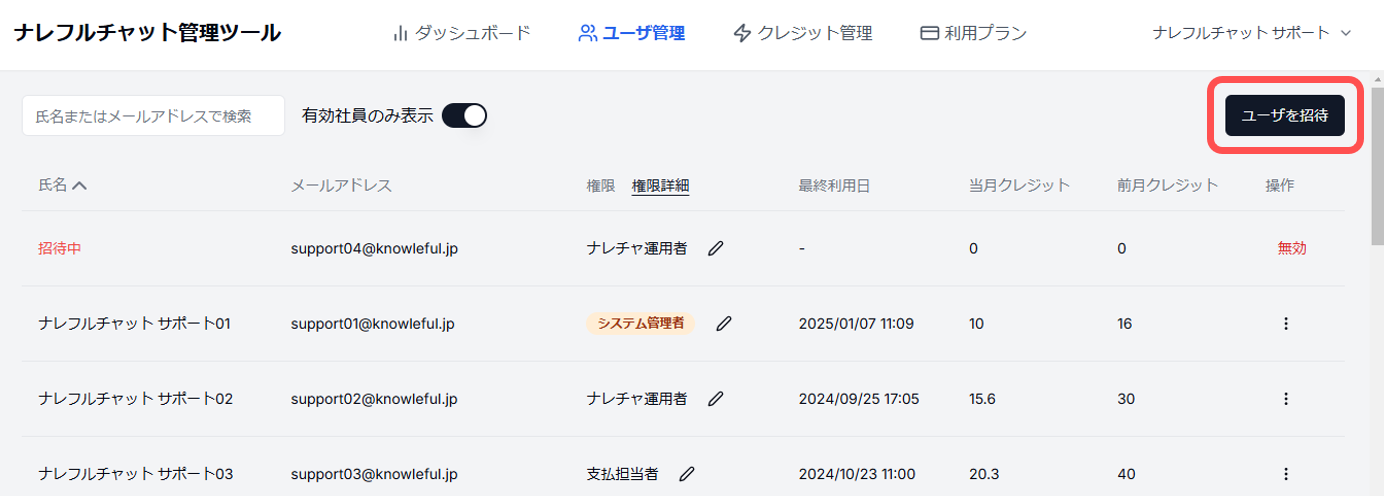The width and height of the screenshot is (1384, 496).
Task: Open three-dot menu for サポート01 row
Action: (x=1286, y=324)
